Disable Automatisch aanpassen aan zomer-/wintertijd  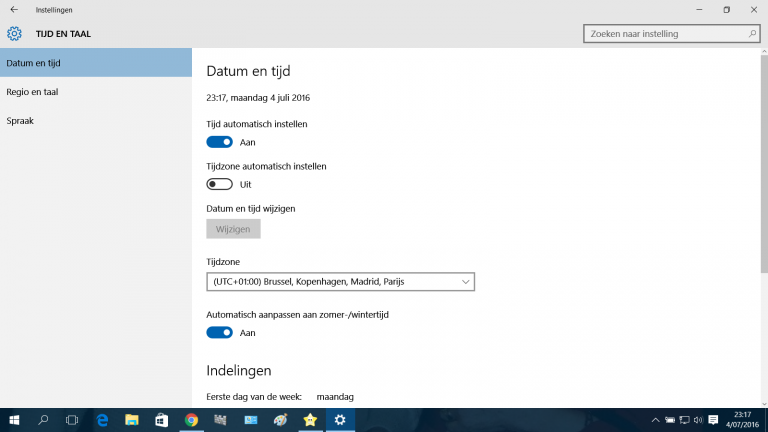point(219,332)
